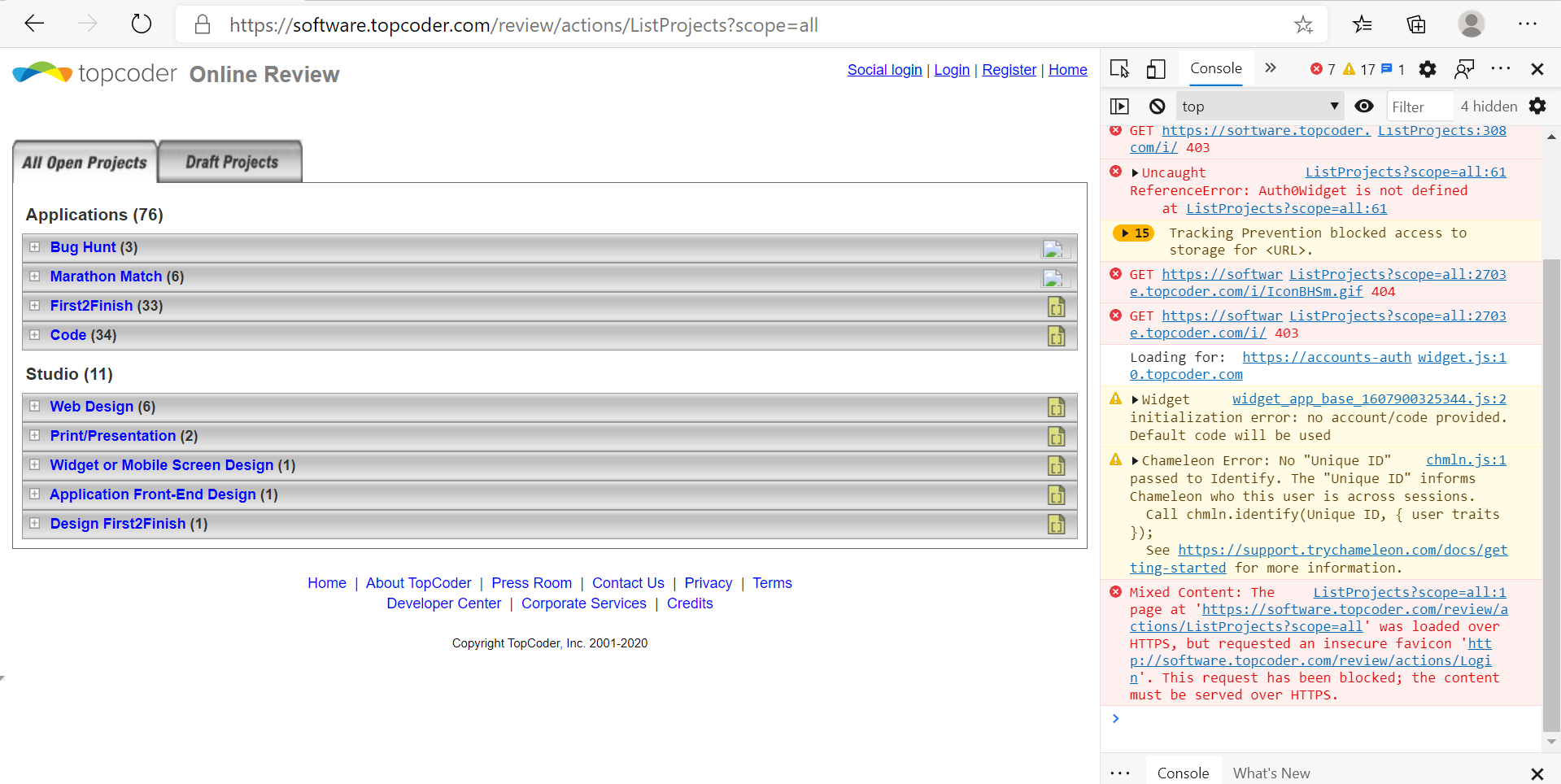Click the feed icon beside the Code row

1056,336
